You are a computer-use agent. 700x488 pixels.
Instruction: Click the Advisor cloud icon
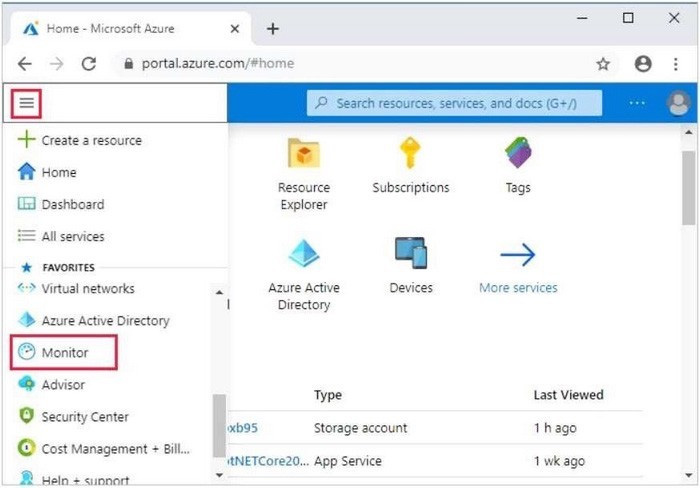pyautogui.click(x=26, y=384)
